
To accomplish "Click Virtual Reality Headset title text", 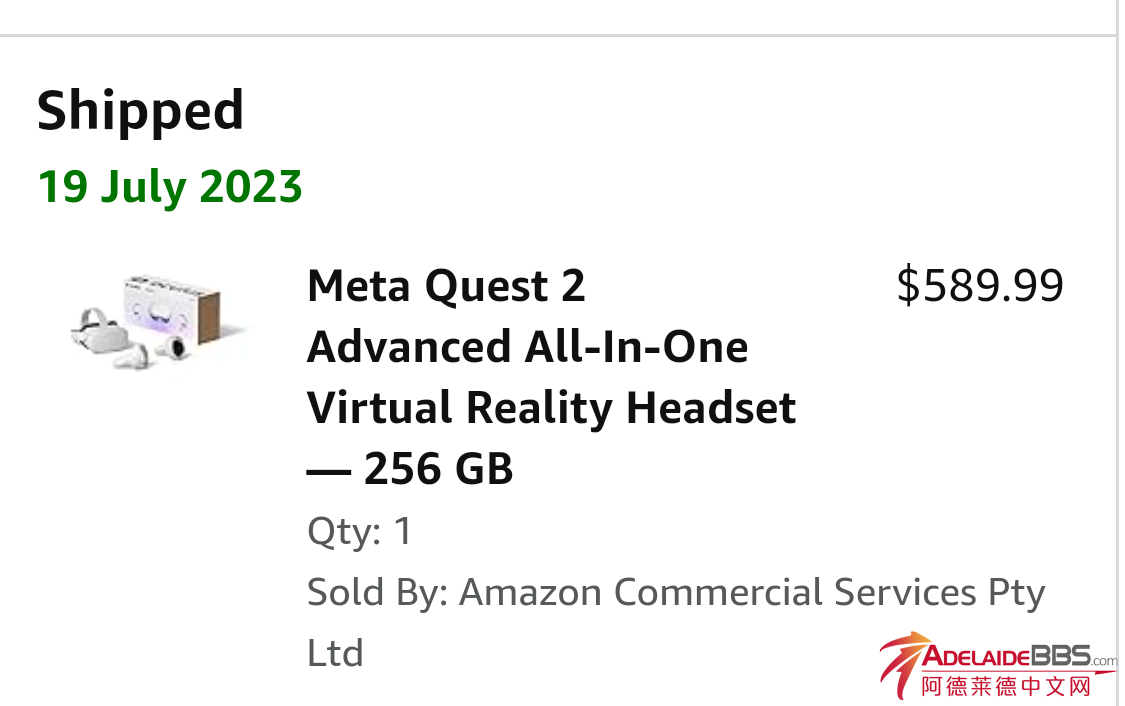I will (x=551, y=408).
